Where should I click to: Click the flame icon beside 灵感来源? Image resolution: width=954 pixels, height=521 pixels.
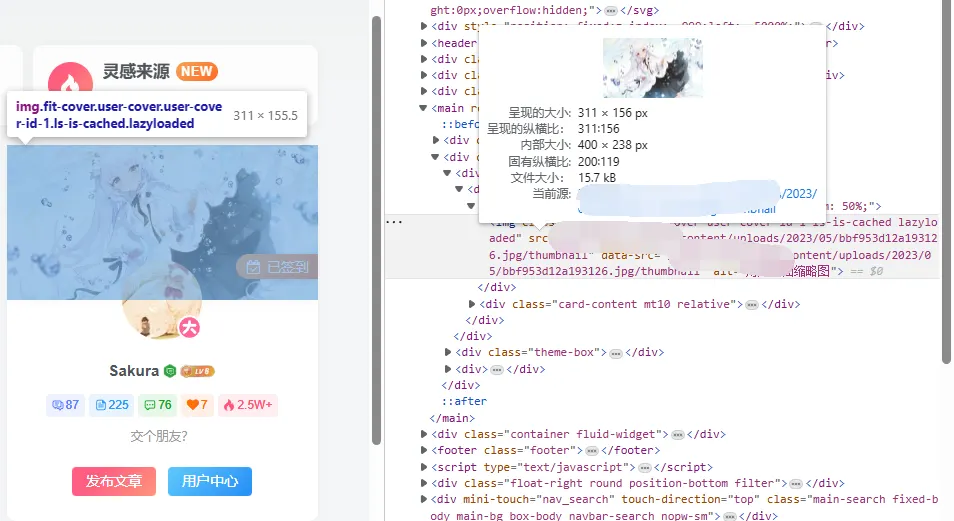tap(71, 78)
